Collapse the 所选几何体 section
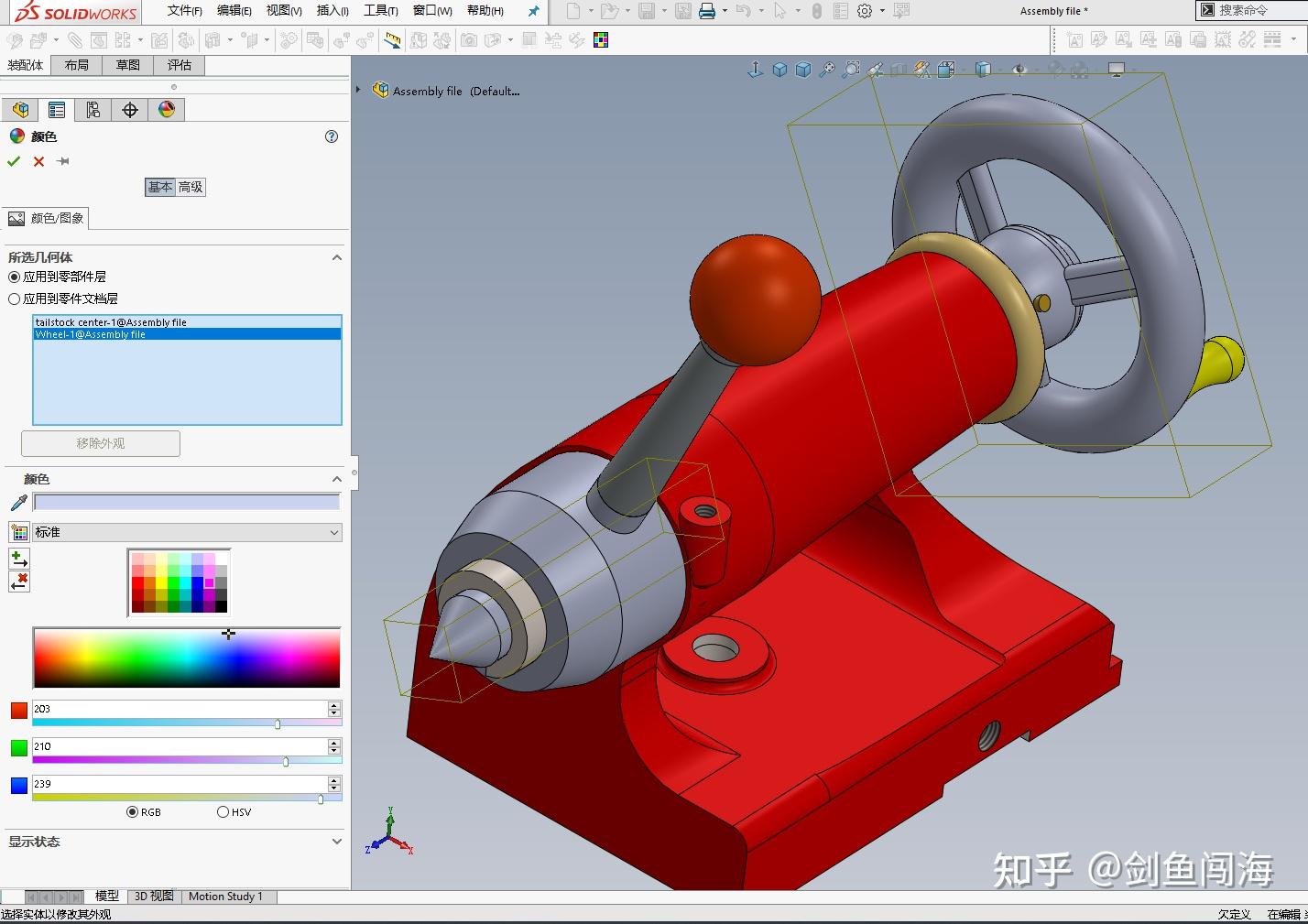 pyautogui.click(x=336, y=257)
